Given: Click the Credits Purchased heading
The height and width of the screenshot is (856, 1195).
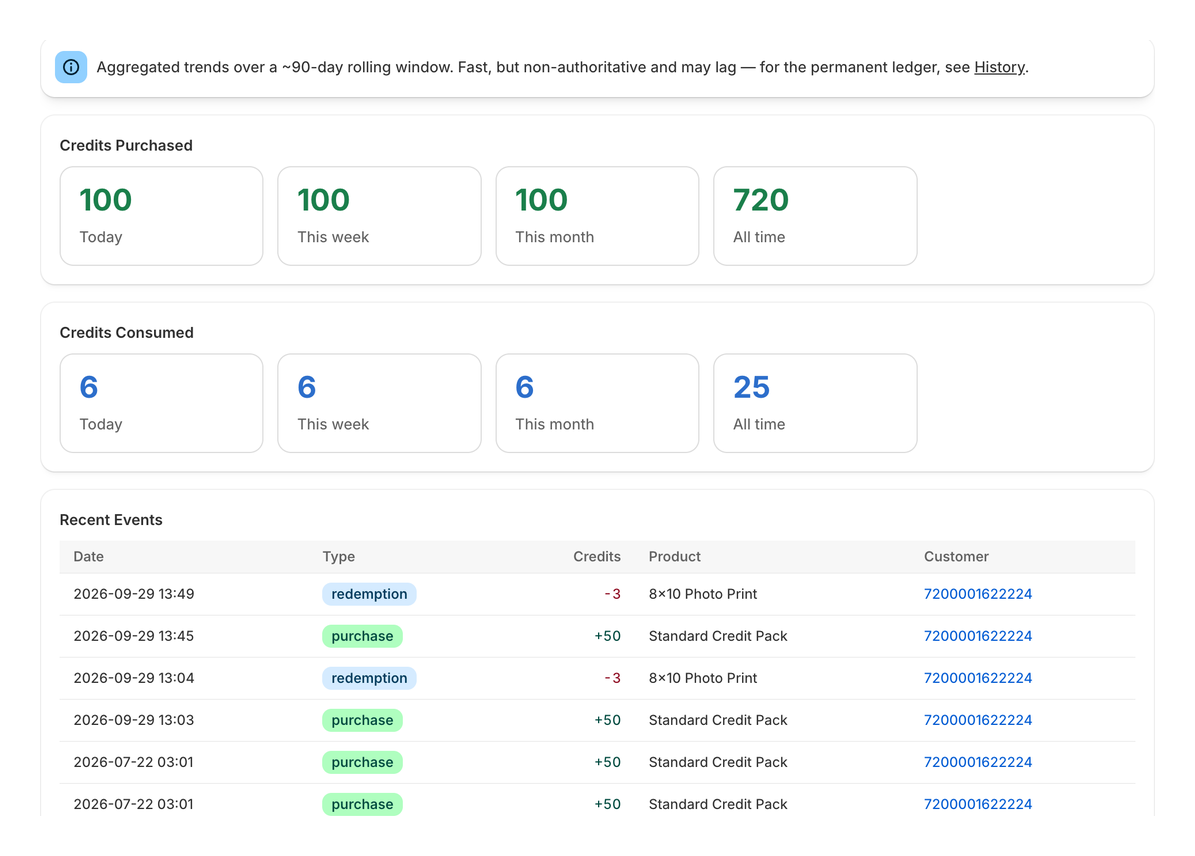Looking at the screenshot, I should click(126, 146).
